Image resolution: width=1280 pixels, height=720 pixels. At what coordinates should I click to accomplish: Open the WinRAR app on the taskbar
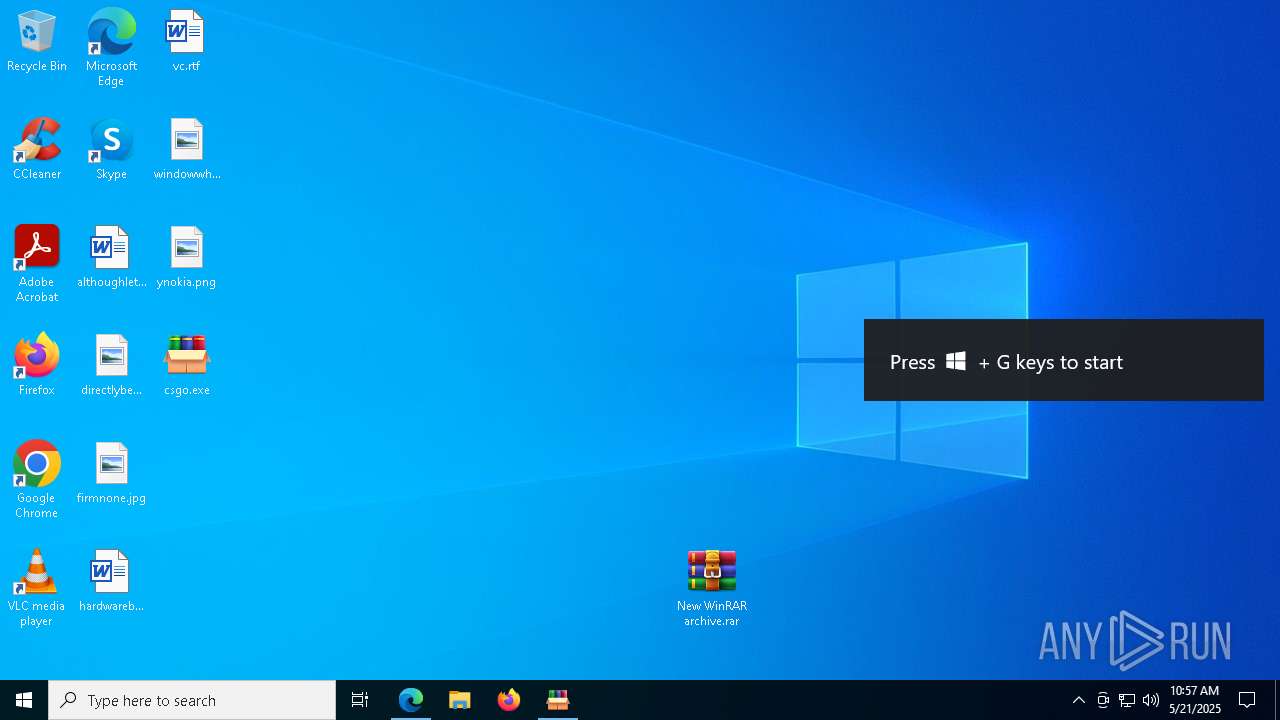pos(558,700)
